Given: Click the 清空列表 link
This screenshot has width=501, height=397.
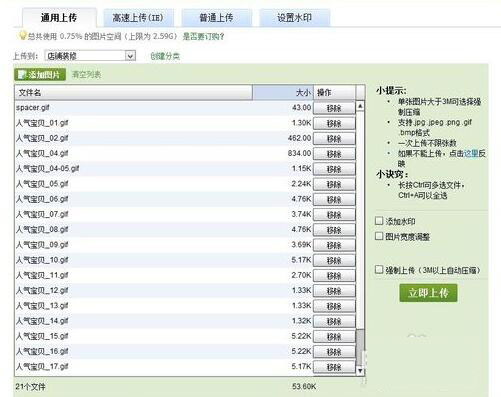Looking at the screenshot, I should click(x=86, y=75).
